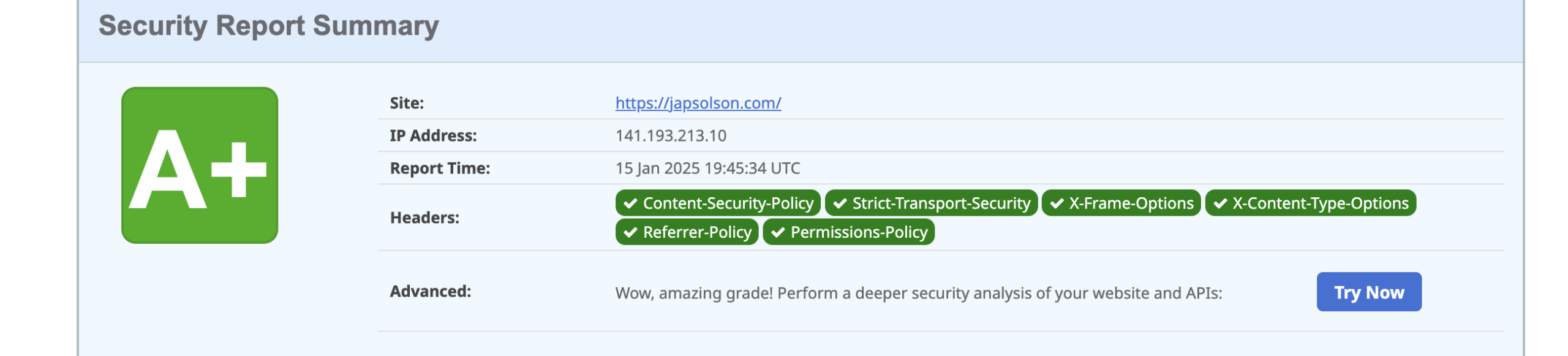Click the Site: row label
Screen dimensions: 1568x356
click(407, 103)
